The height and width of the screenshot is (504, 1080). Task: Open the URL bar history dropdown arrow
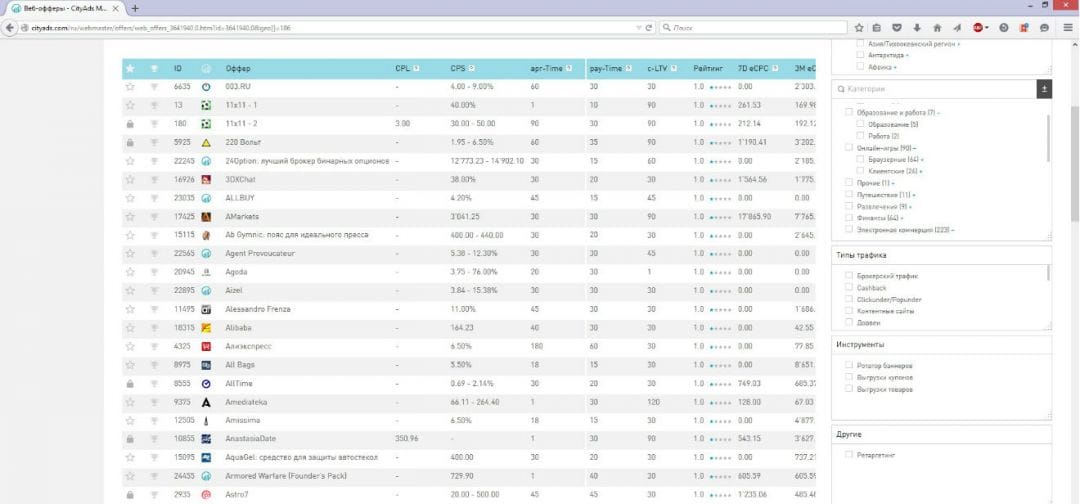(x=638, y=28)
